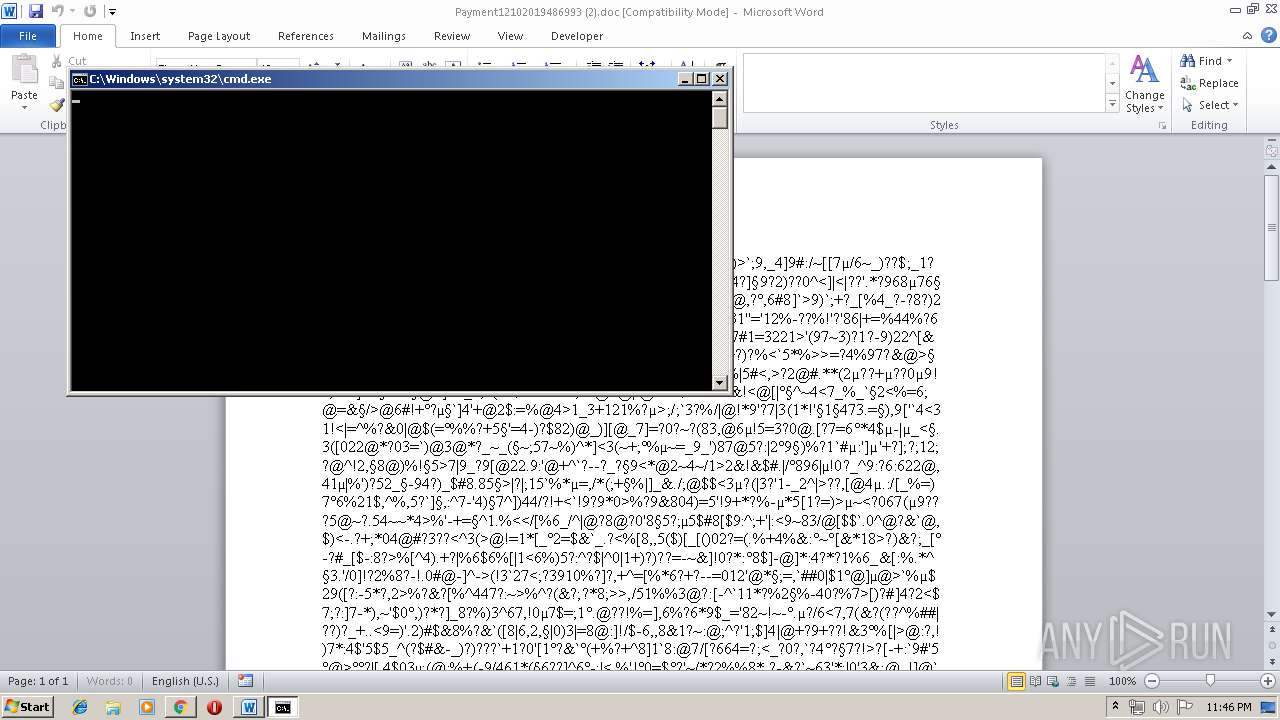This screenshot has height=720, width=1280.
Task: Open the Insert ribbon tab
Action: click(x=145, y=36)
